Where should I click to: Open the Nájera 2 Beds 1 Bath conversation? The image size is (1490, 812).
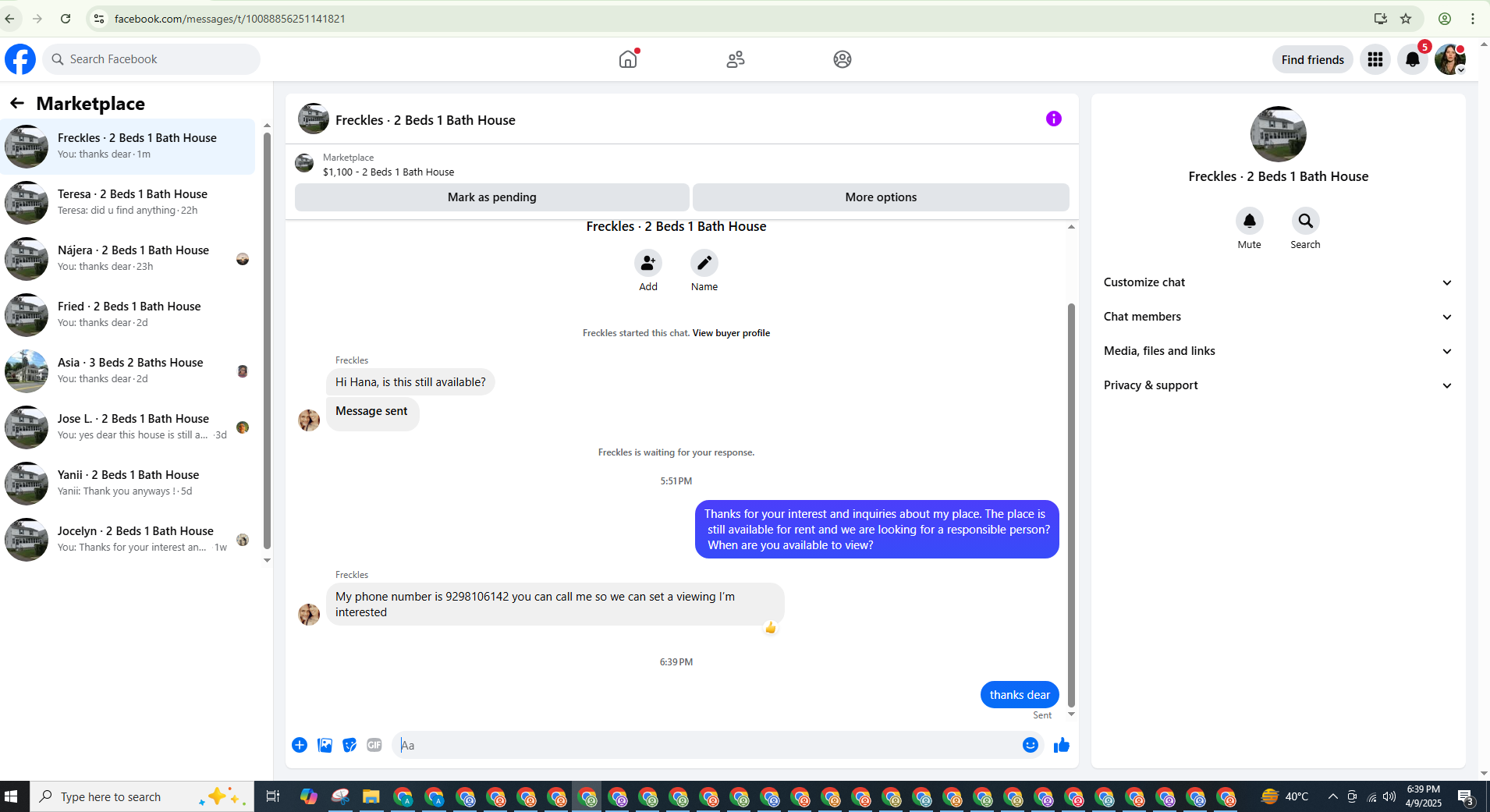tap(128, 259)
